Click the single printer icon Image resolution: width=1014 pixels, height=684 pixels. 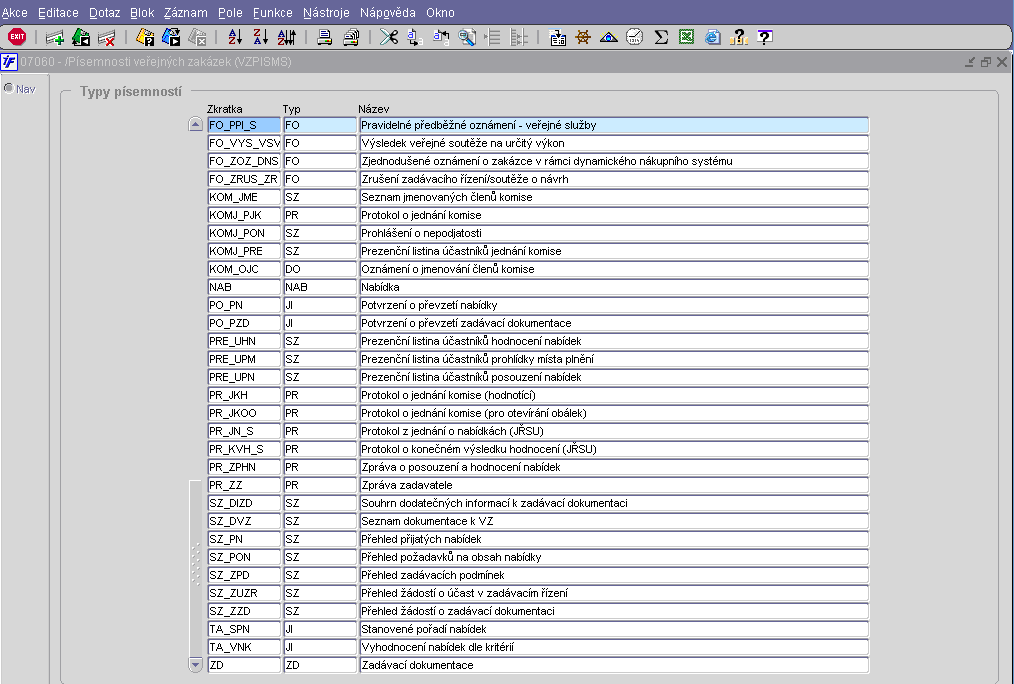pyautogui.click(x=325, y=37)
